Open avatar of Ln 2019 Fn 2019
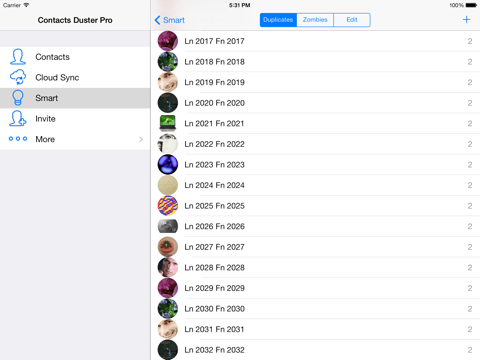Screen dimensions: 480x360 (x=168, y=82)
